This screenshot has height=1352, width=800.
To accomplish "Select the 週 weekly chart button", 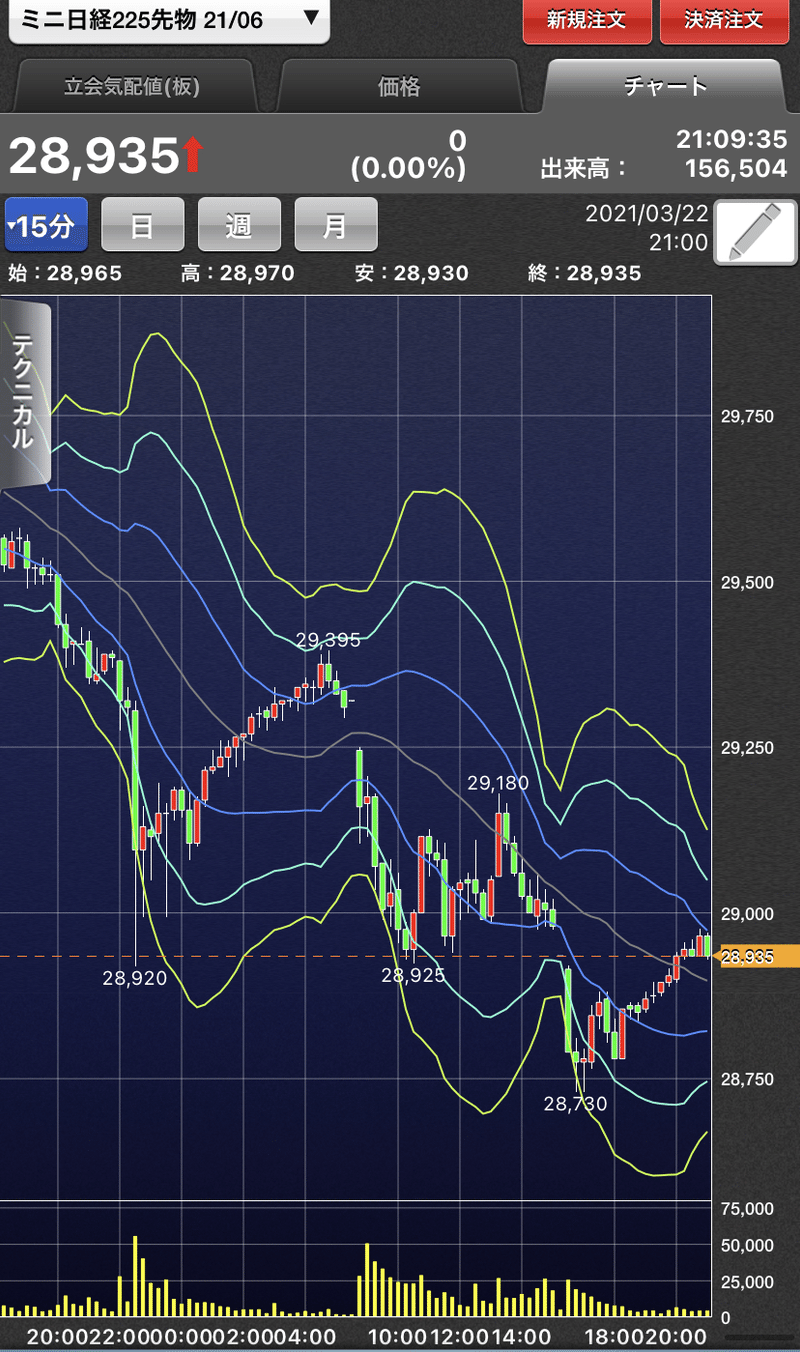I will (x=239, y=225).
